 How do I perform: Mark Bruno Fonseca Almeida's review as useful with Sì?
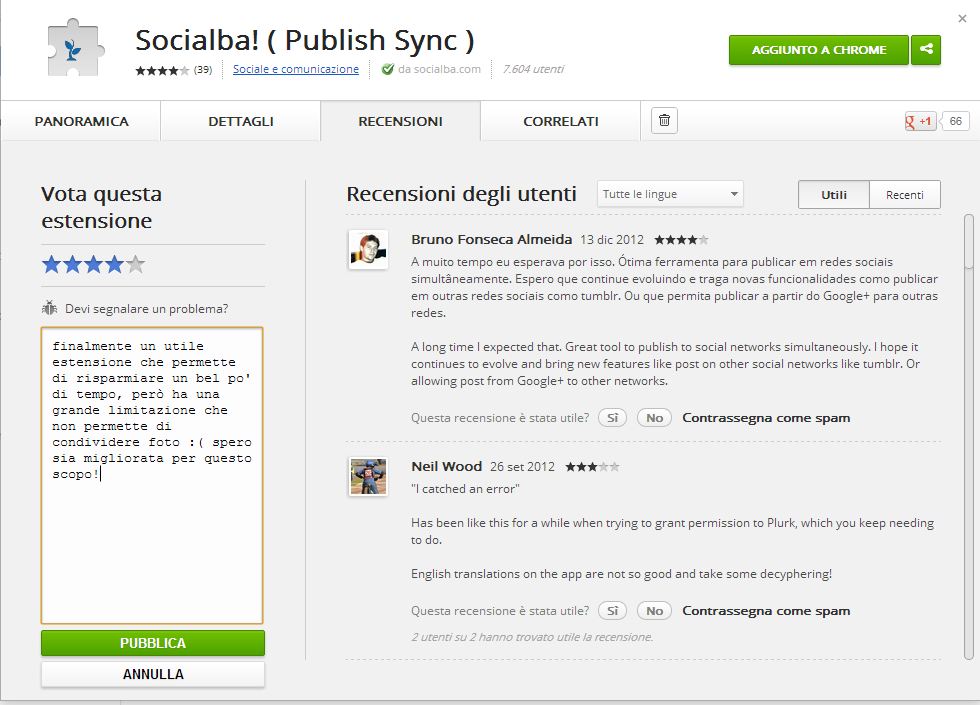(x=612, y=418)
